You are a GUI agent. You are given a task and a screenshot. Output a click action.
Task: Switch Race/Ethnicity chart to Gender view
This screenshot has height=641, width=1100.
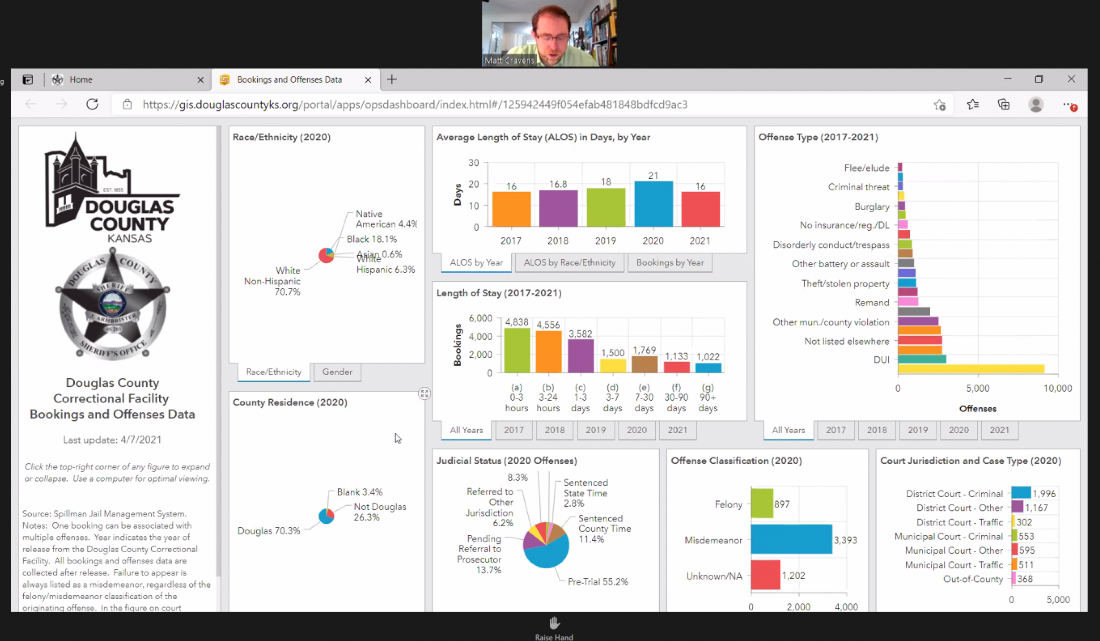click(x=337, y=371)
